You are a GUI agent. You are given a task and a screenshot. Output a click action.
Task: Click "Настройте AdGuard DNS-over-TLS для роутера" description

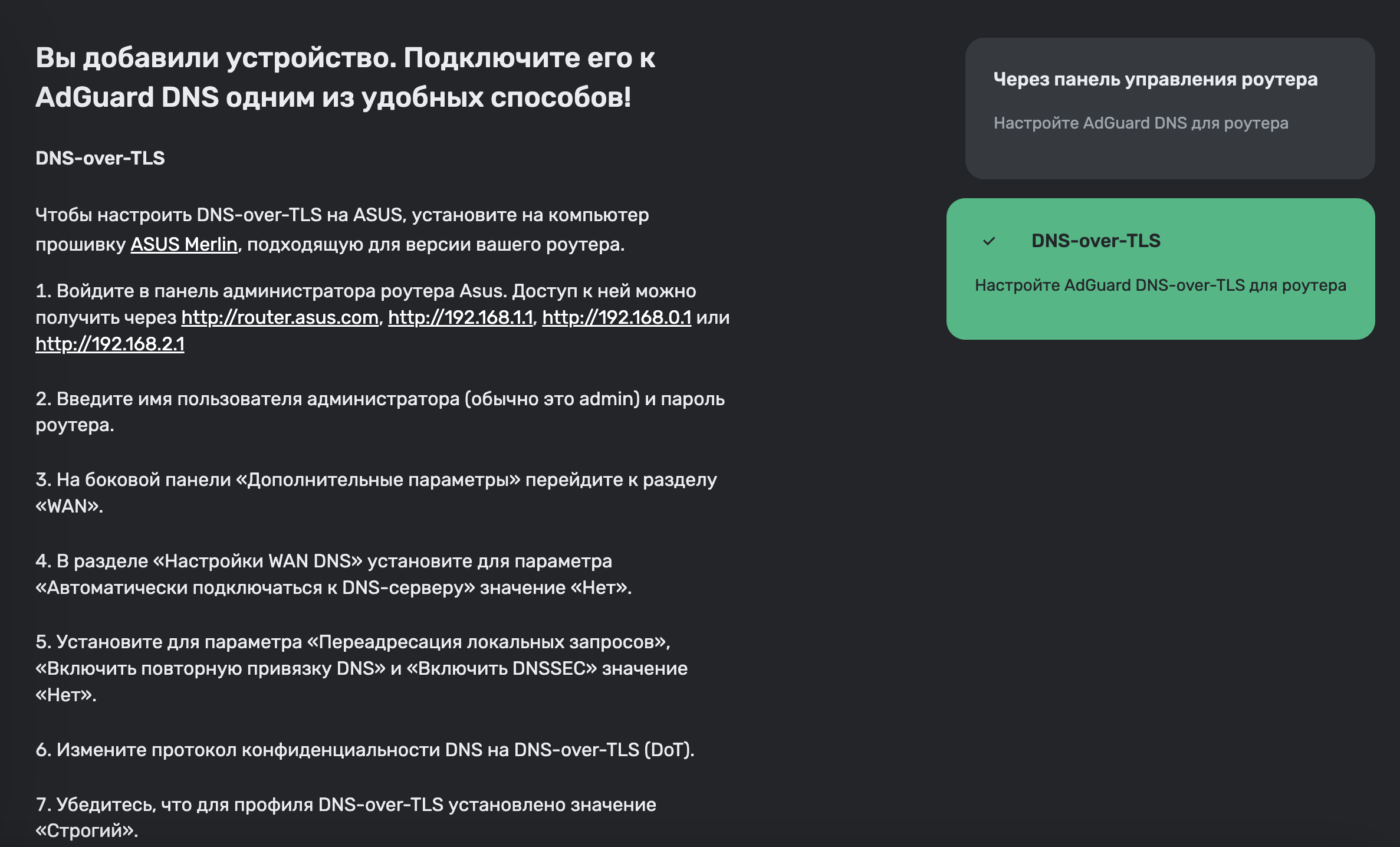1160,285
